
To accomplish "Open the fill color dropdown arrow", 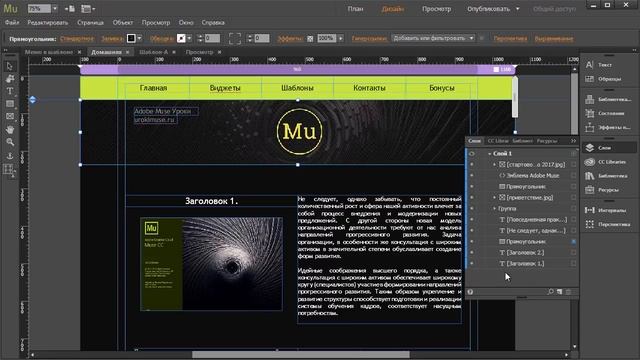I will tap(140, 38).
